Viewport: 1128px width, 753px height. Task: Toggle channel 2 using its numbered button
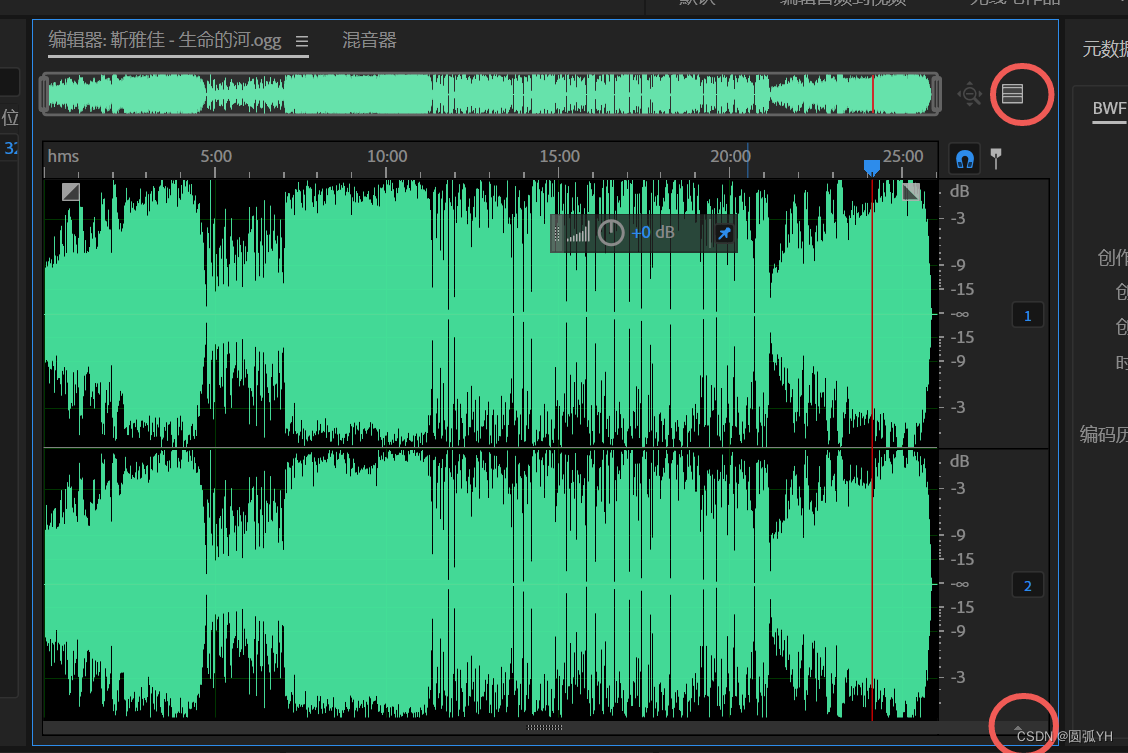click(x=1027, y=585)
